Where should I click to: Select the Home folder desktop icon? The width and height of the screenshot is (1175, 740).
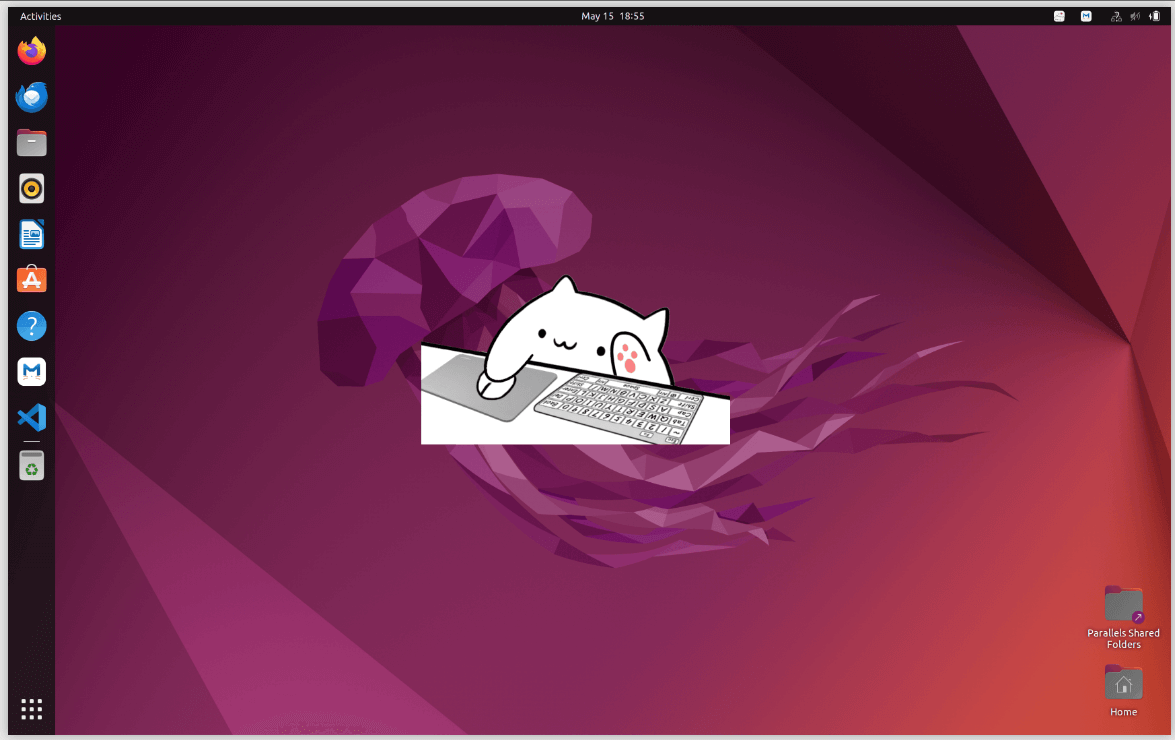pyautogui.click(x=1123, y=691)
